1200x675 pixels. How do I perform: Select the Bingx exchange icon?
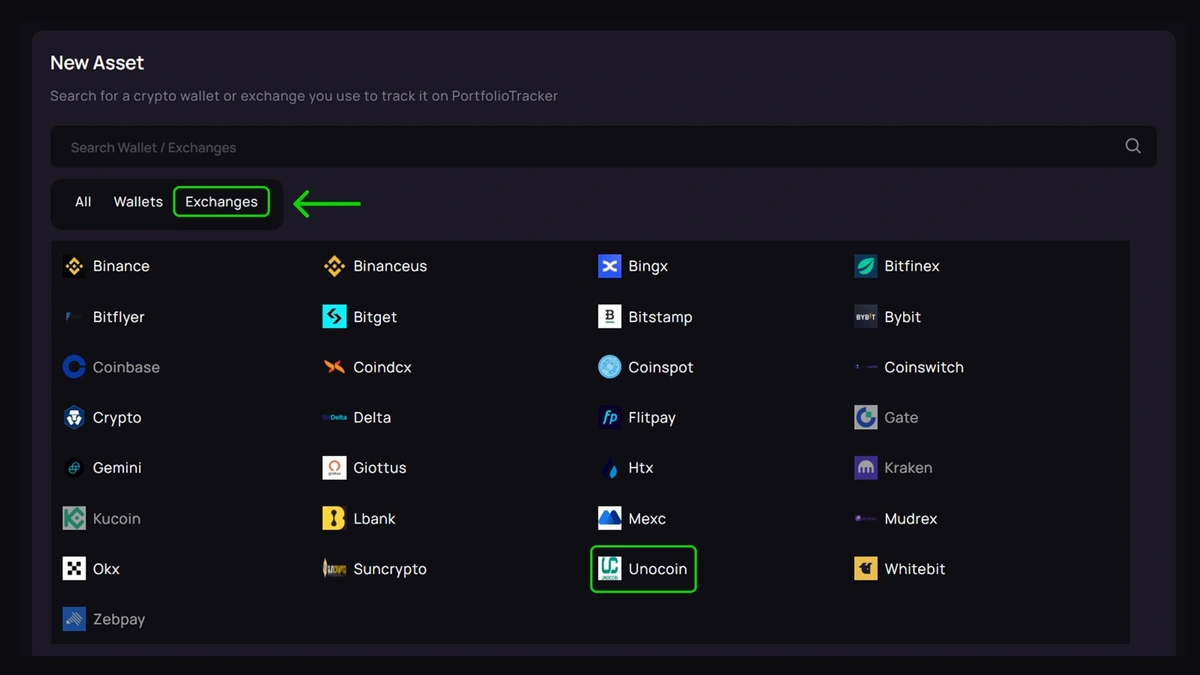(x=609, y=266)
